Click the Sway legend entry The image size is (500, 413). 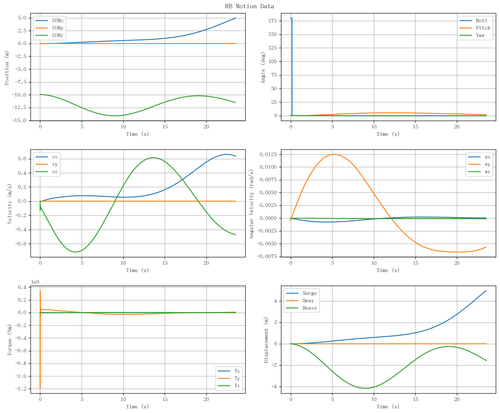coord(300,300)
